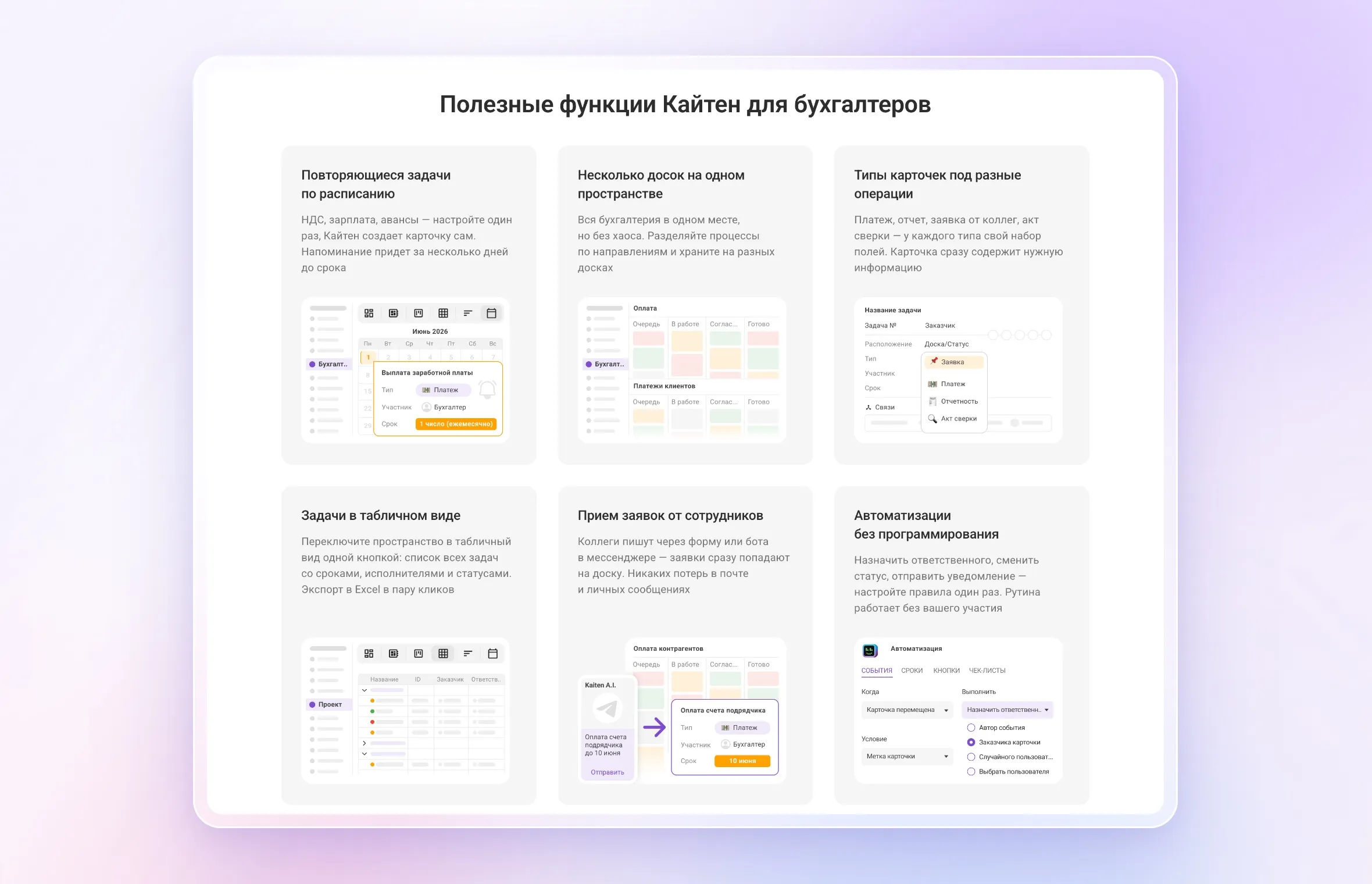Click the Автоматизация robot icon

pyautogui.click(x=870, y=650)
